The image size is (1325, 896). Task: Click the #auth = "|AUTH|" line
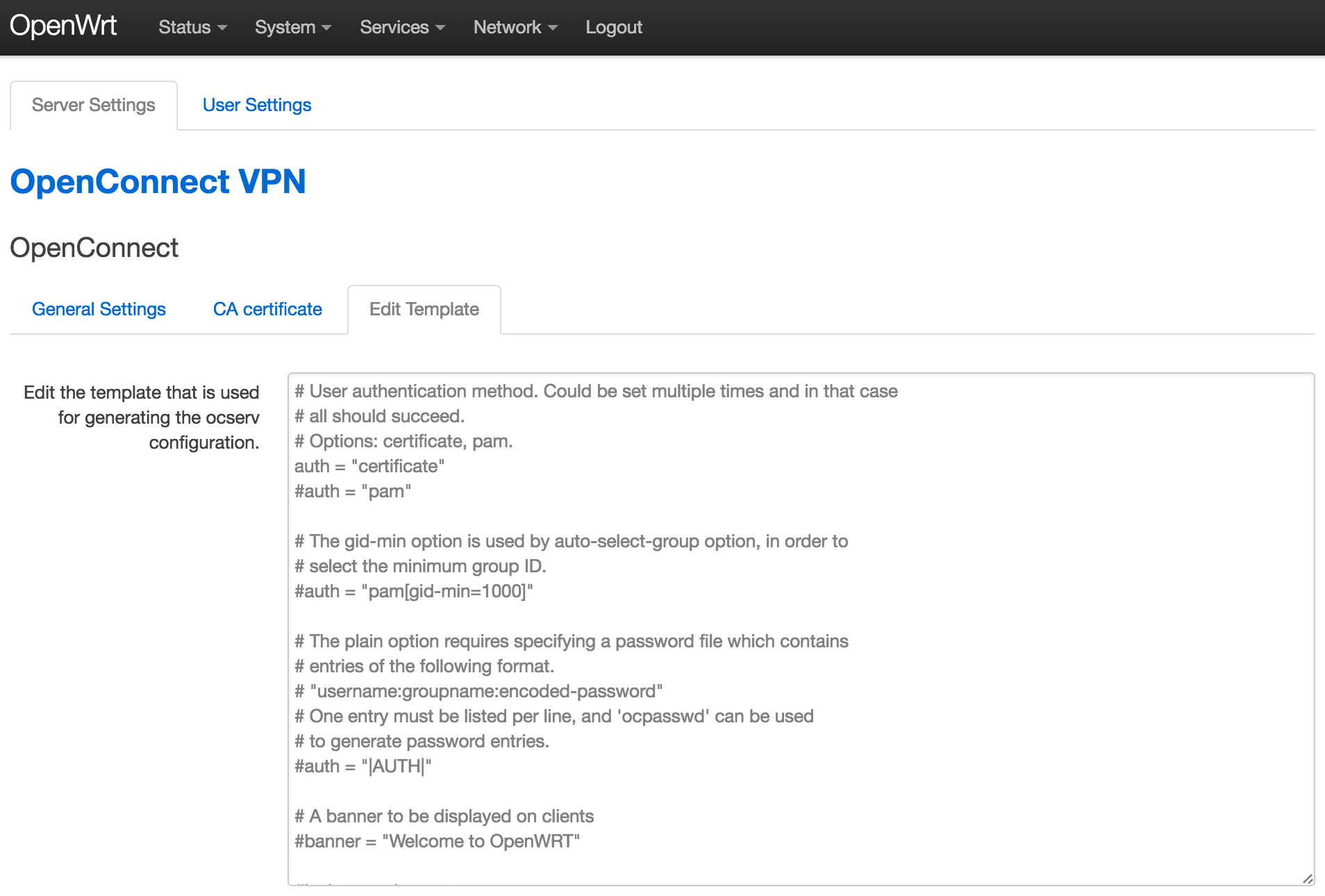(x=363, y=766)
